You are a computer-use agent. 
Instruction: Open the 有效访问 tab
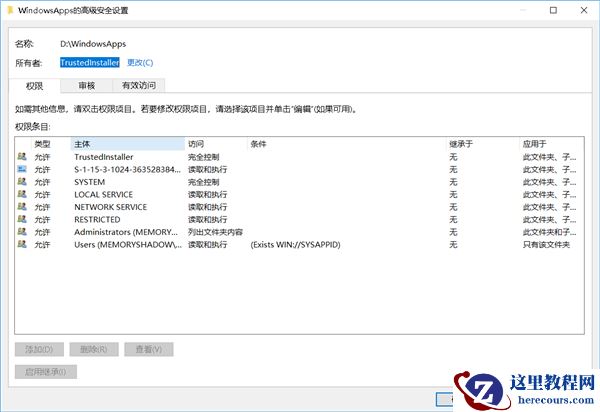139,85
